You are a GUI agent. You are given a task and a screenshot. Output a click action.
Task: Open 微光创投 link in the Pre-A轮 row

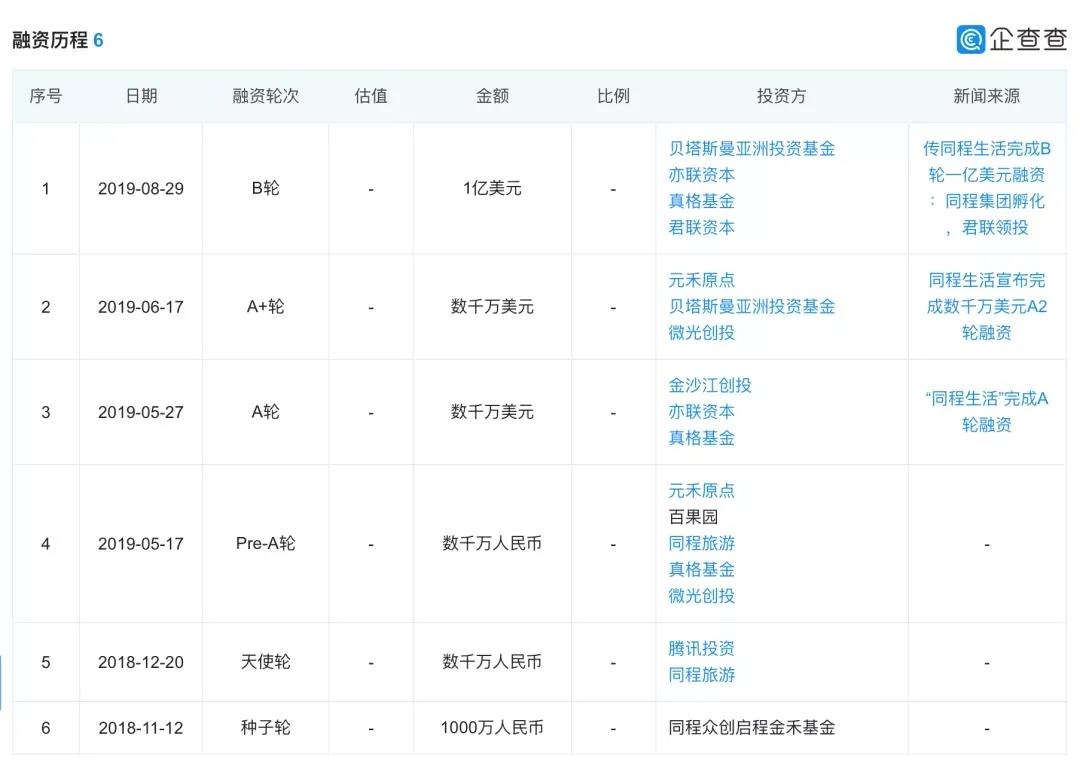coord(701,596)
